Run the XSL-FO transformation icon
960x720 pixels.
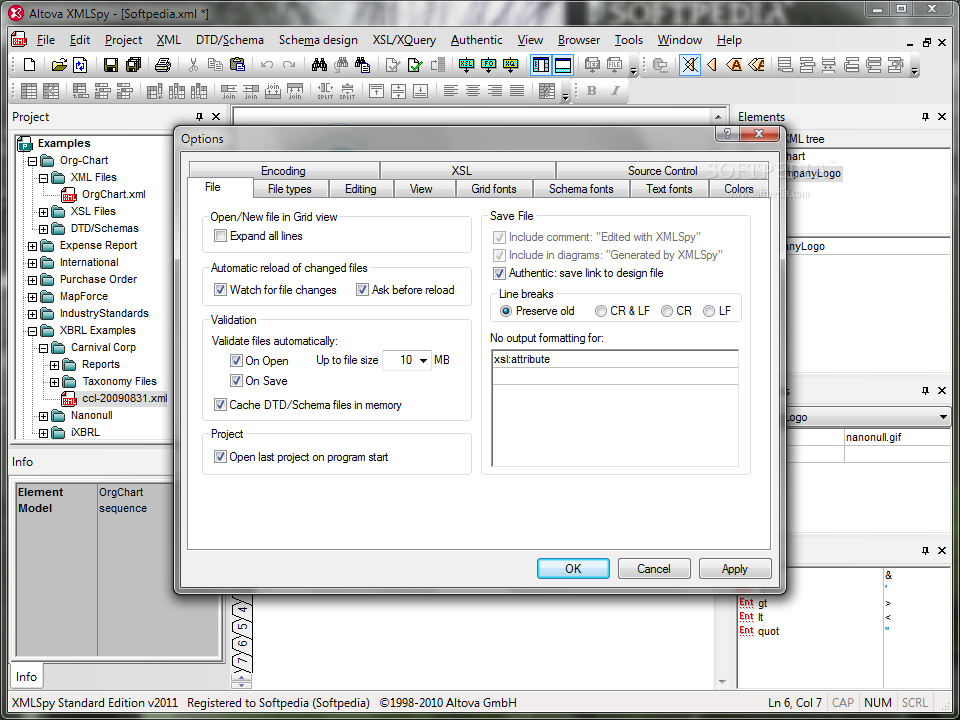click(489, 64)
